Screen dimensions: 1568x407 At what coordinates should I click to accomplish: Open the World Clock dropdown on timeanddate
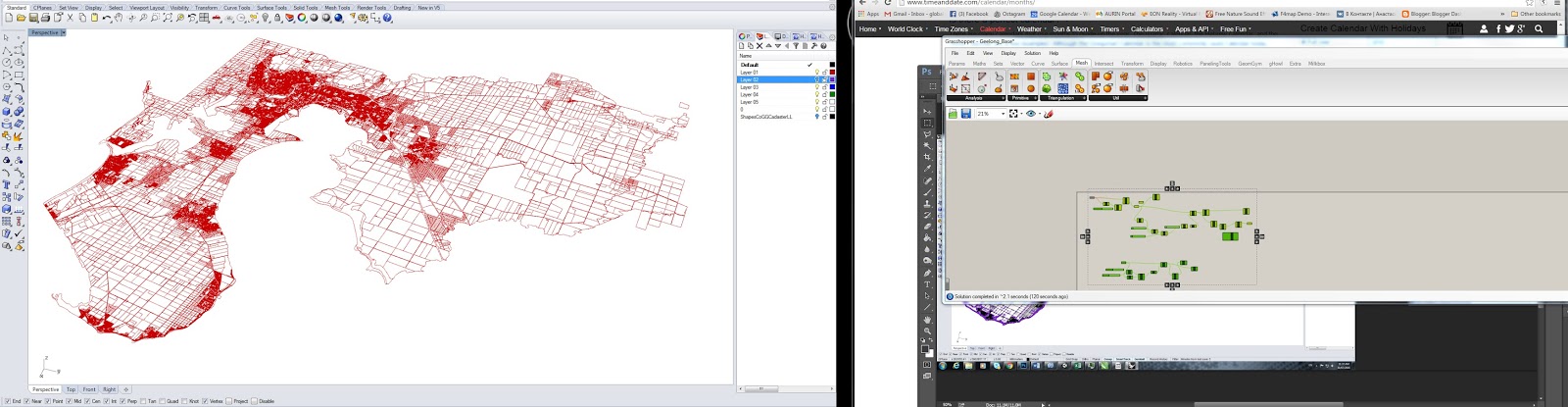coord(907,29)
